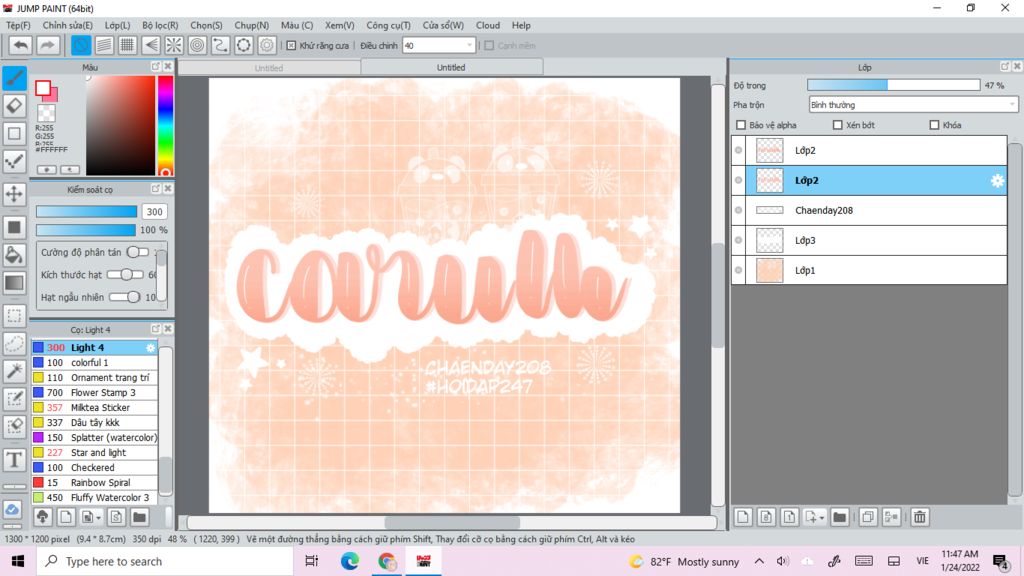Select the Brush tool in left toolbar

click(x=14, y=78)
